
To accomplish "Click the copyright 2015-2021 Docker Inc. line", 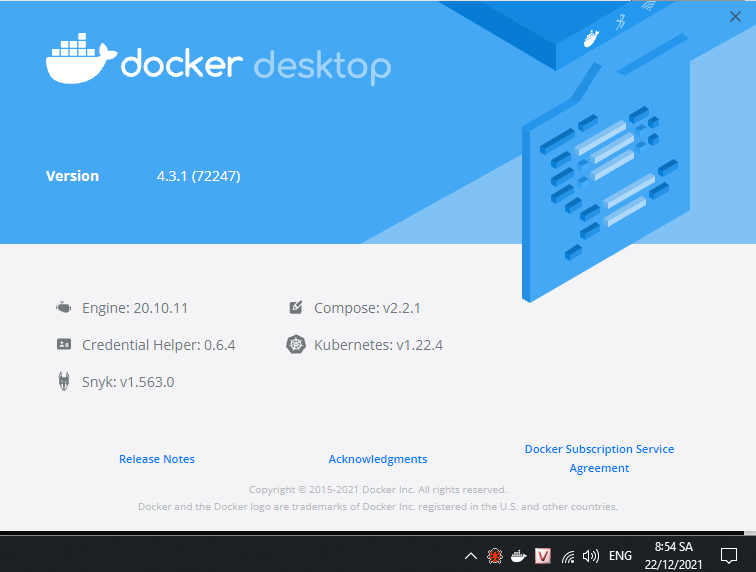I will (x=378, y=490).
